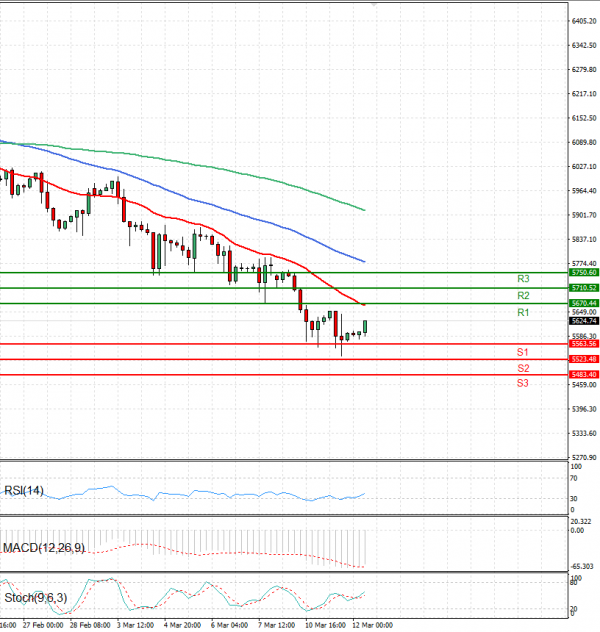Click the 10 Mar 16:00 time label

[325, 625]
